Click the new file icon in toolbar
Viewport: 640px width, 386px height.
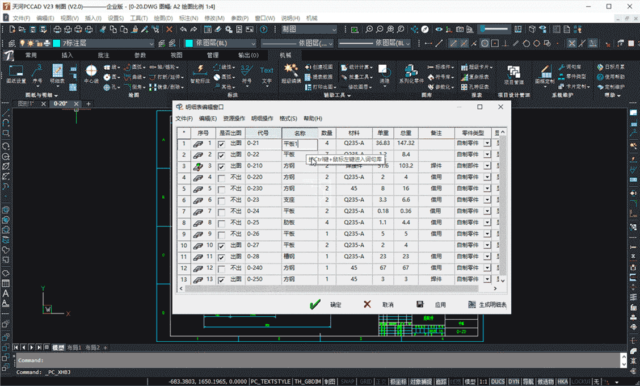[x=12, y=29]
